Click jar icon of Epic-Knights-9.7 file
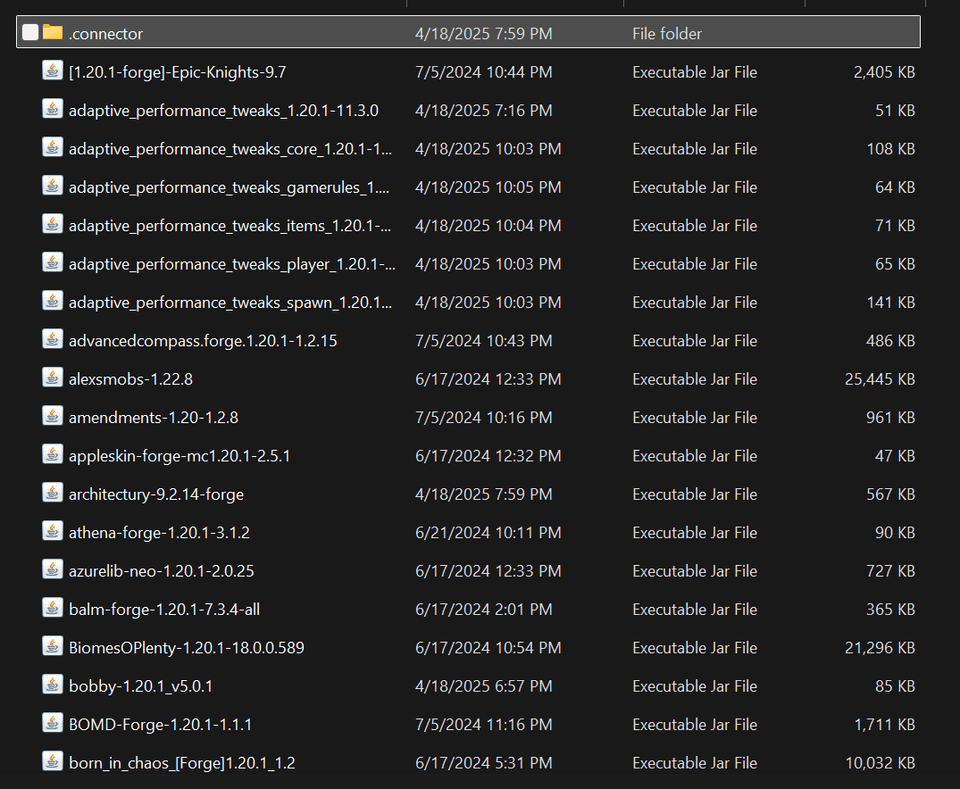960x789 pixels. pyautogui.click(x=53, y=71)
